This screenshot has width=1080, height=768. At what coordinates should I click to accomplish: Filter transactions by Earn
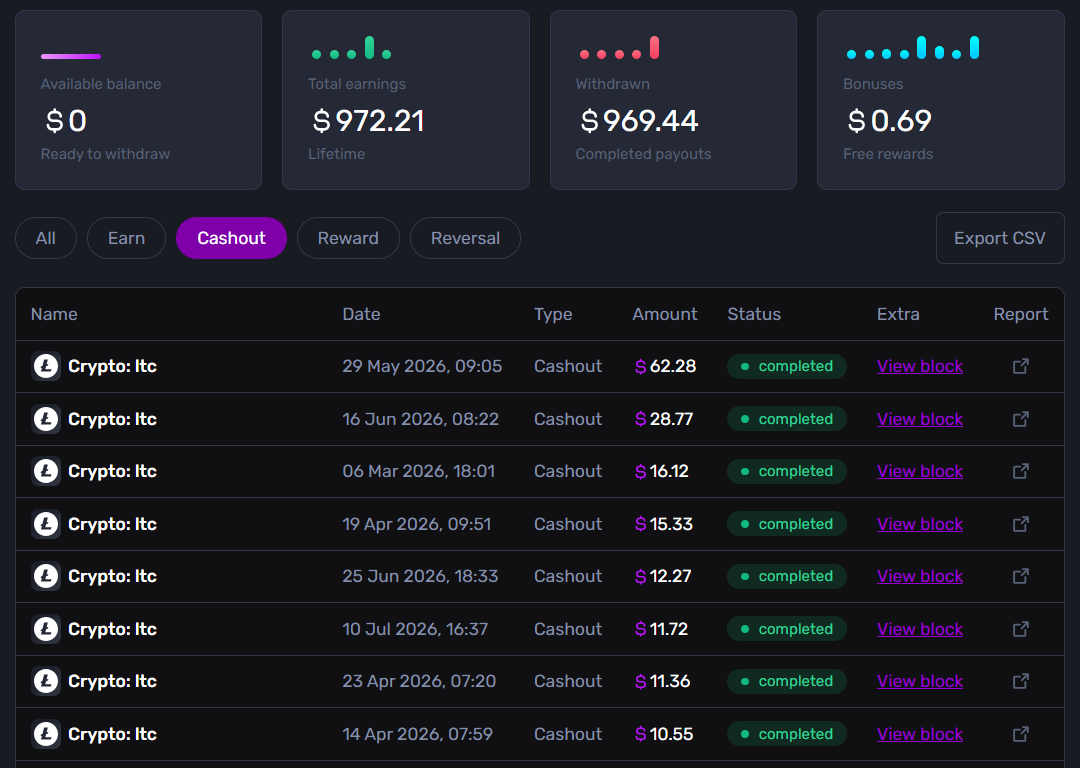click(126, 238)
